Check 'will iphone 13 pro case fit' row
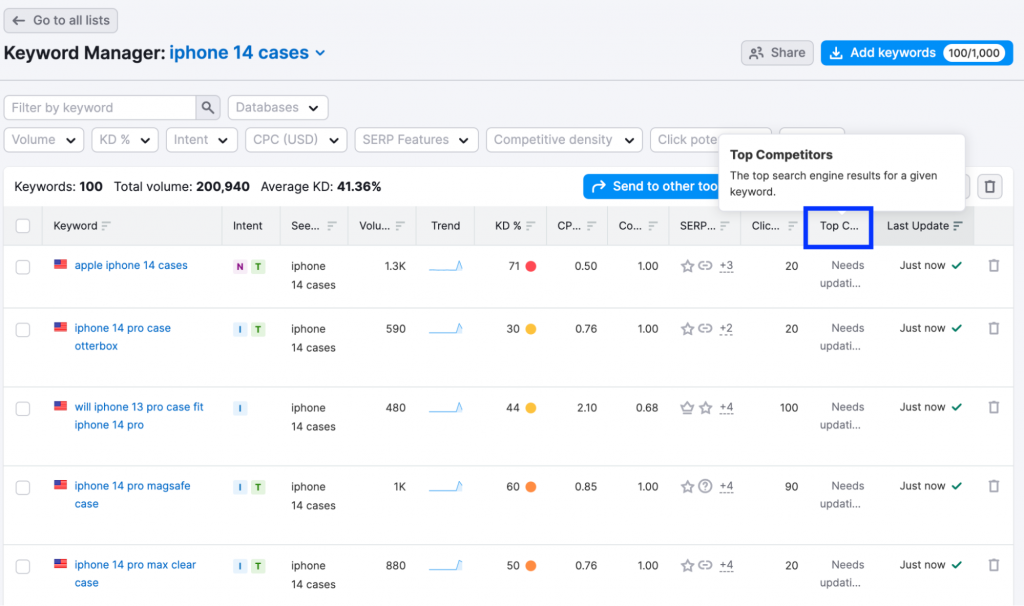The width and height of the screenshot is (1024, 606). pos(23,409)
